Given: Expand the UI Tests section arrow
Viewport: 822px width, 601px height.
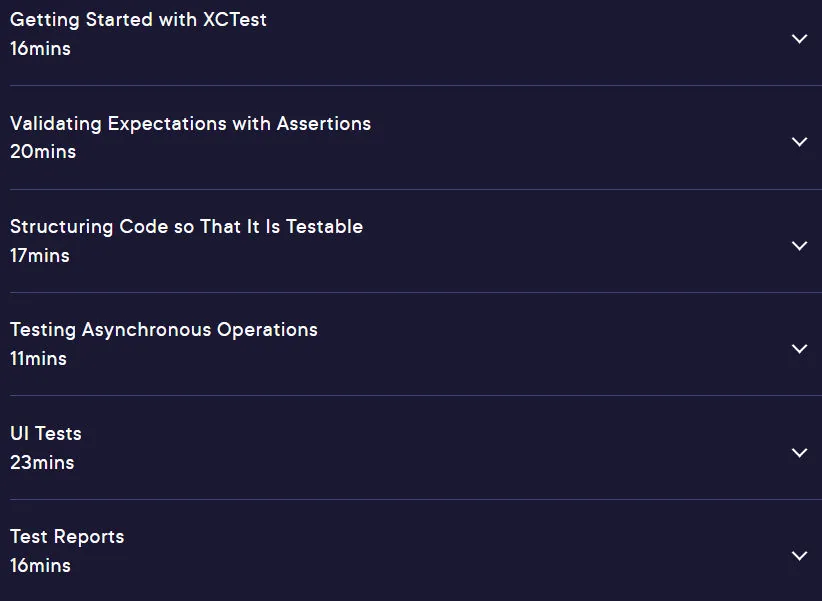Looking at the screenshot, I should (x=799, y=453).
